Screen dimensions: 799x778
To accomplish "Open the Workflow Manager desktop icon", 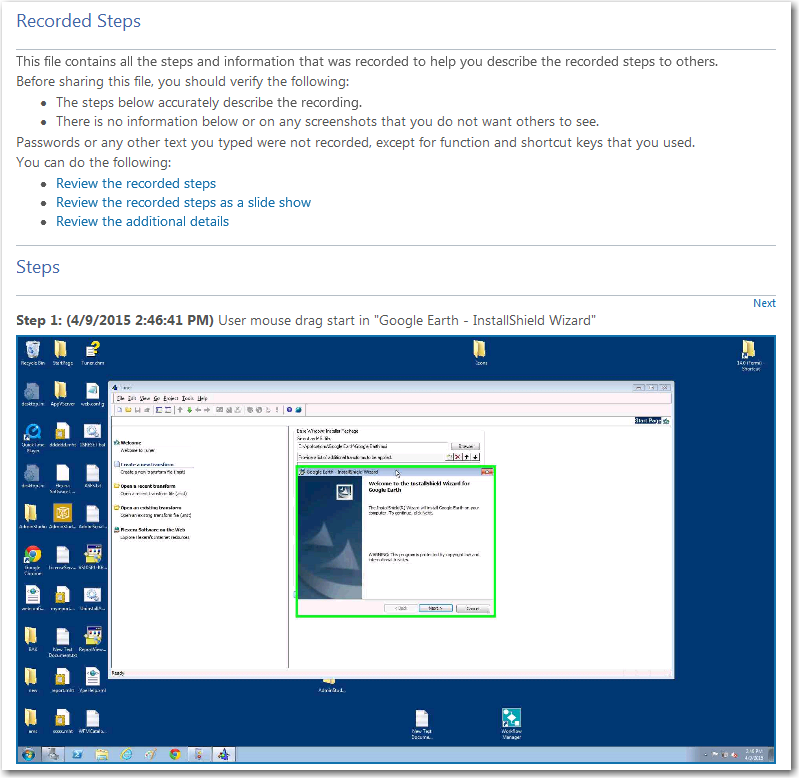I will (511, 720).
